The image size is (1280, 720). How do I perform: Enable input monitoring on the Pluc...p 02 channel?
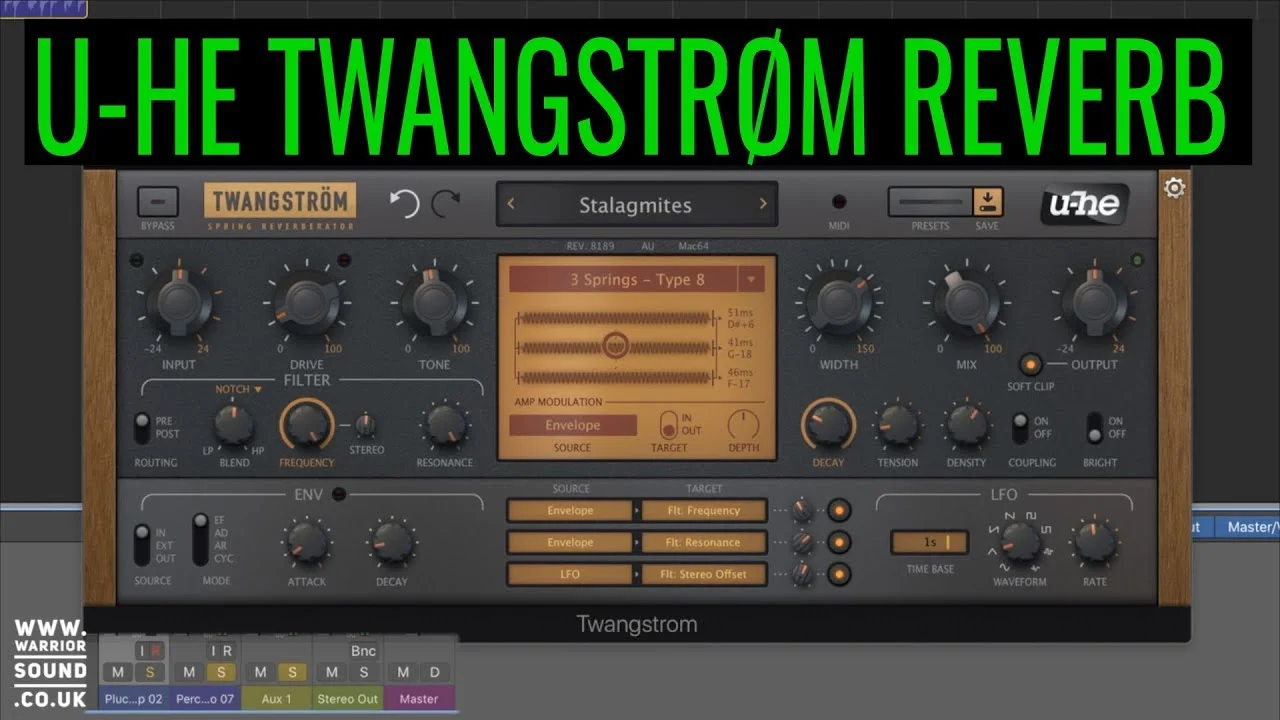click(x=142, y=650)
